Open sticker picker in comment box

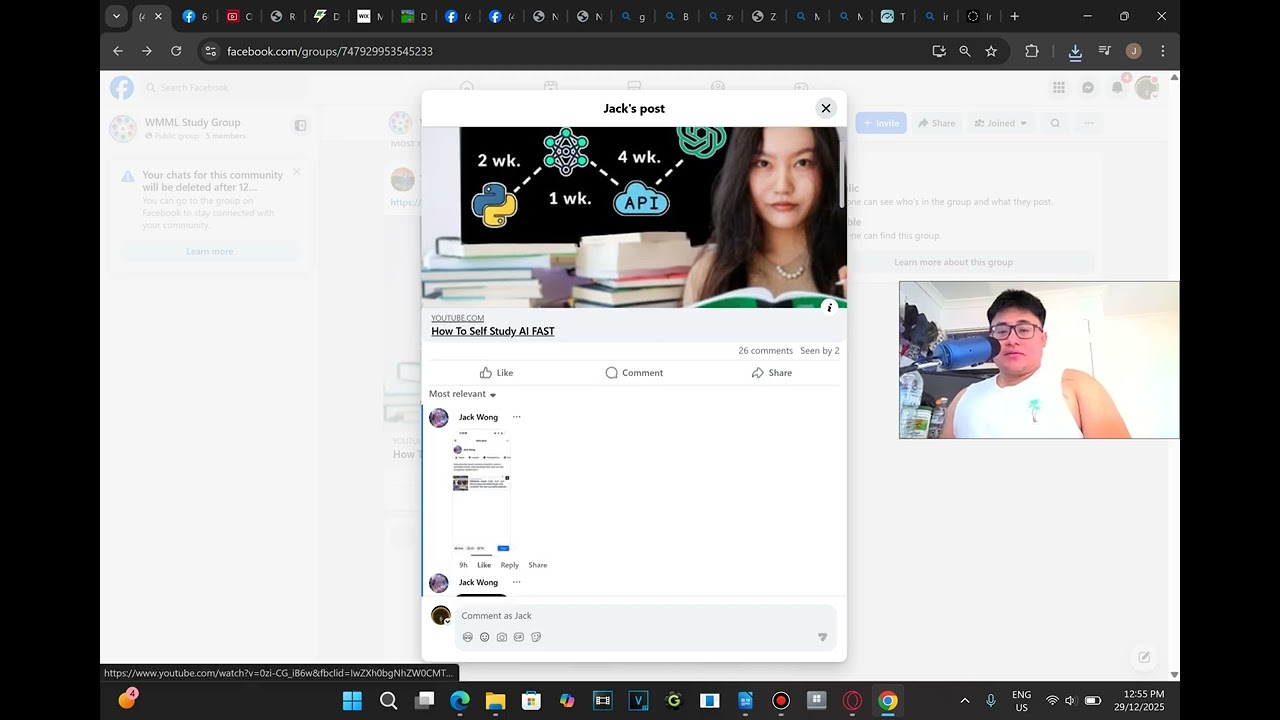coord(536,637)
